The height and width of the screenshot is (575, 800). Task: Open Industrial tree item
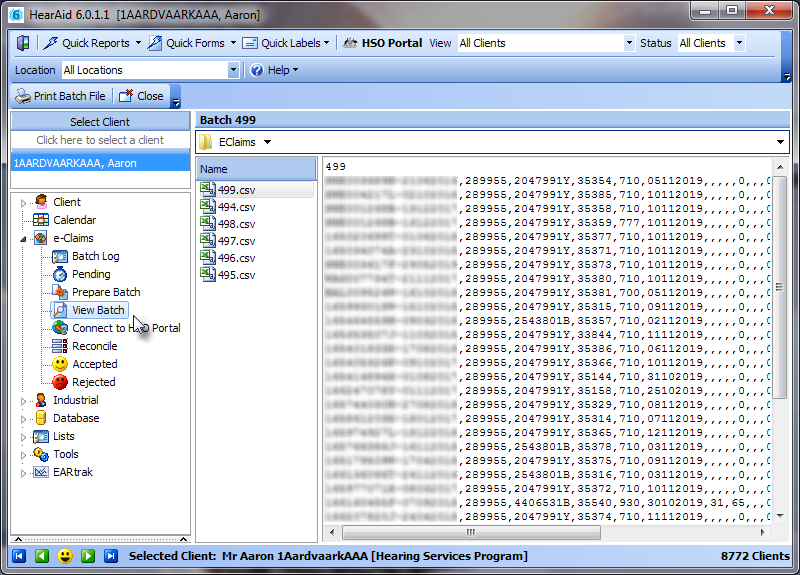coord(76,400)
